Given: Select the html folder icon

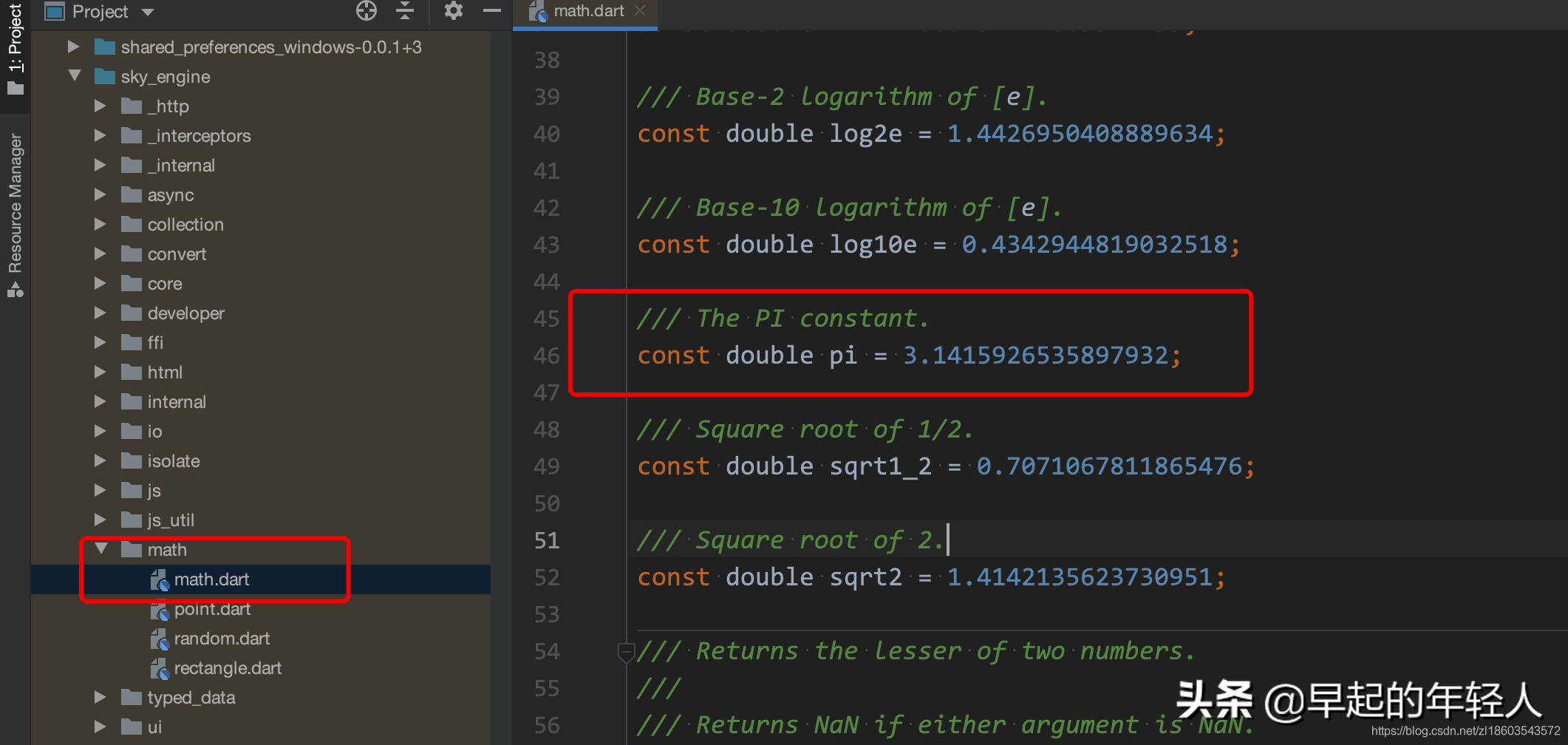Looking at the screenshot, I should (x=132, y=372).
